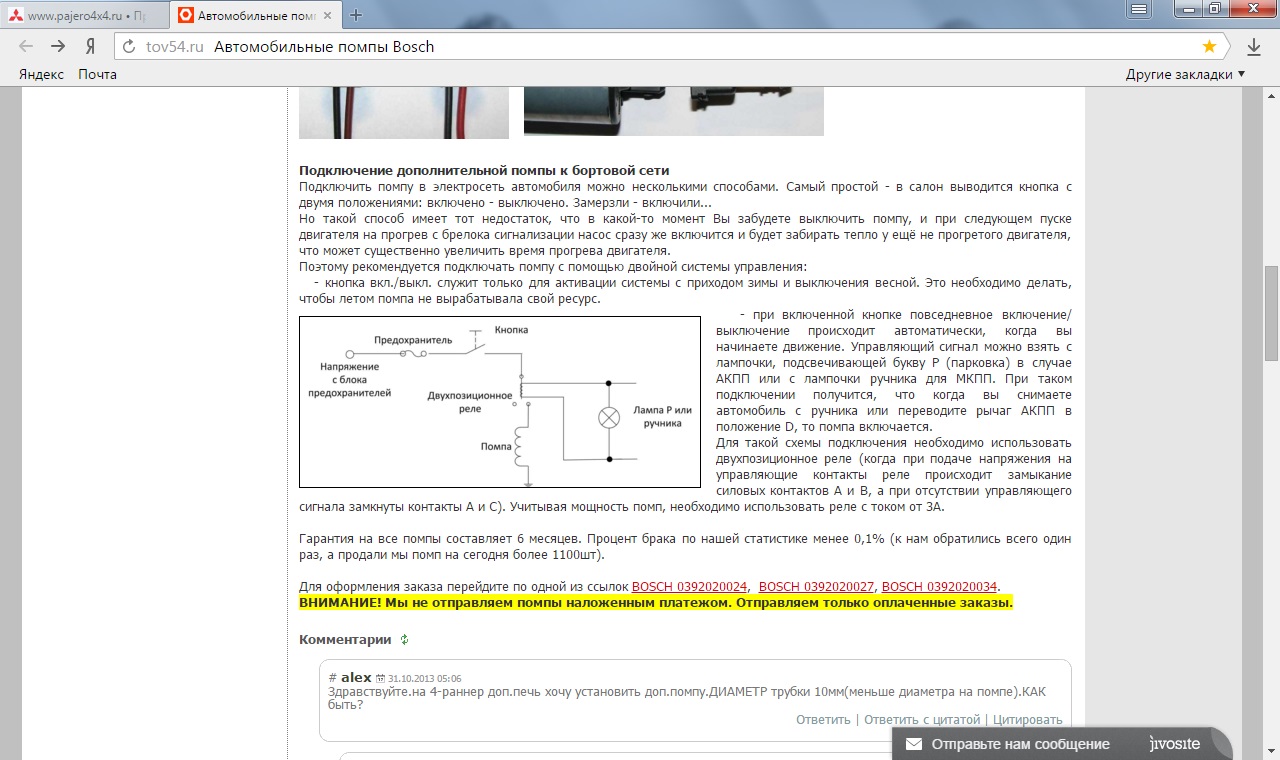The height and width of the screenshot is (760, 1280).
Task: Follow the BOSCH 0392020024 link
Action: coord(689,586)
